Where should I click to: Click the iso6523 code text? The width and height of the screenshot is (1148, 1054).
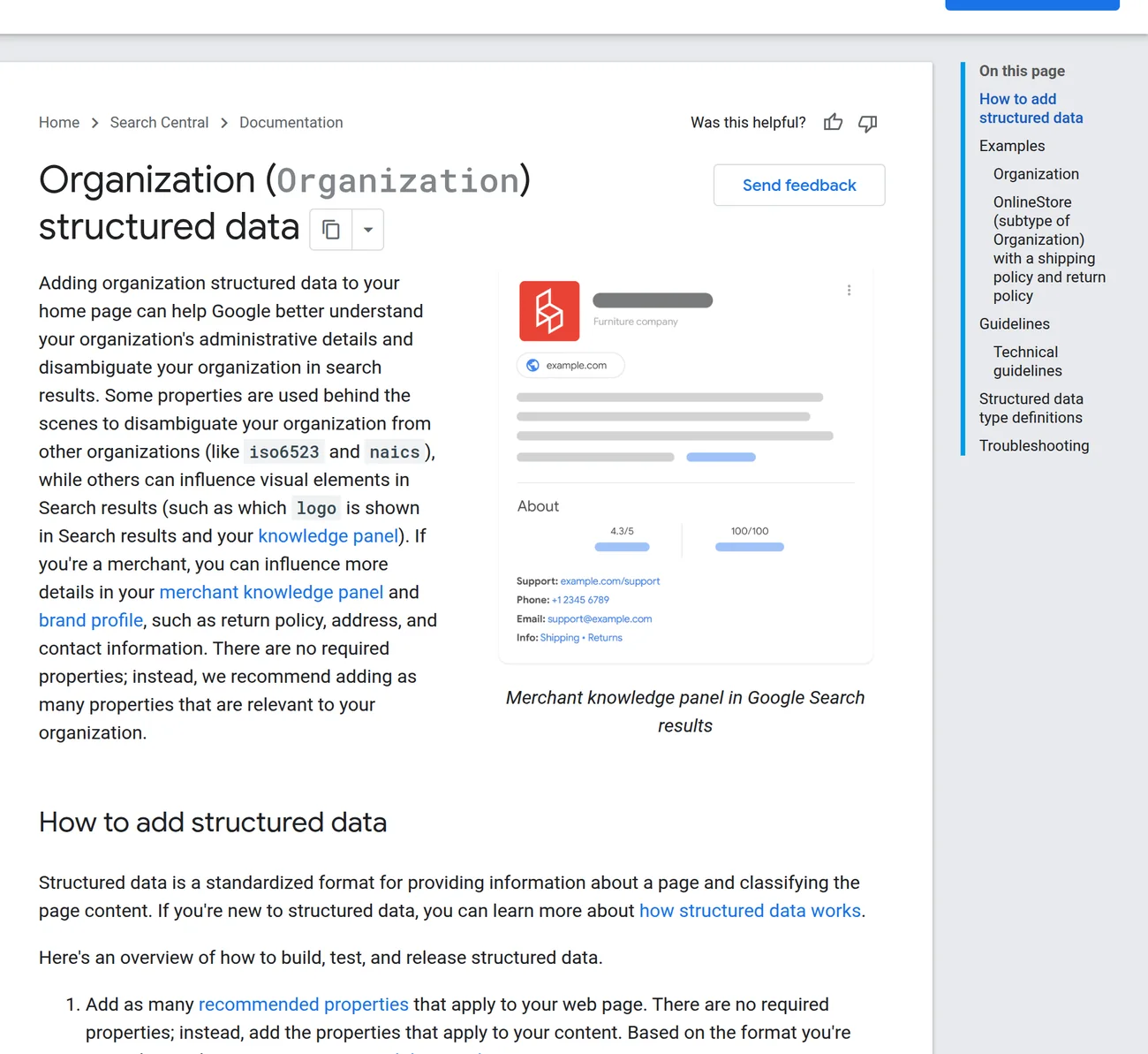(x=284, y=452)
